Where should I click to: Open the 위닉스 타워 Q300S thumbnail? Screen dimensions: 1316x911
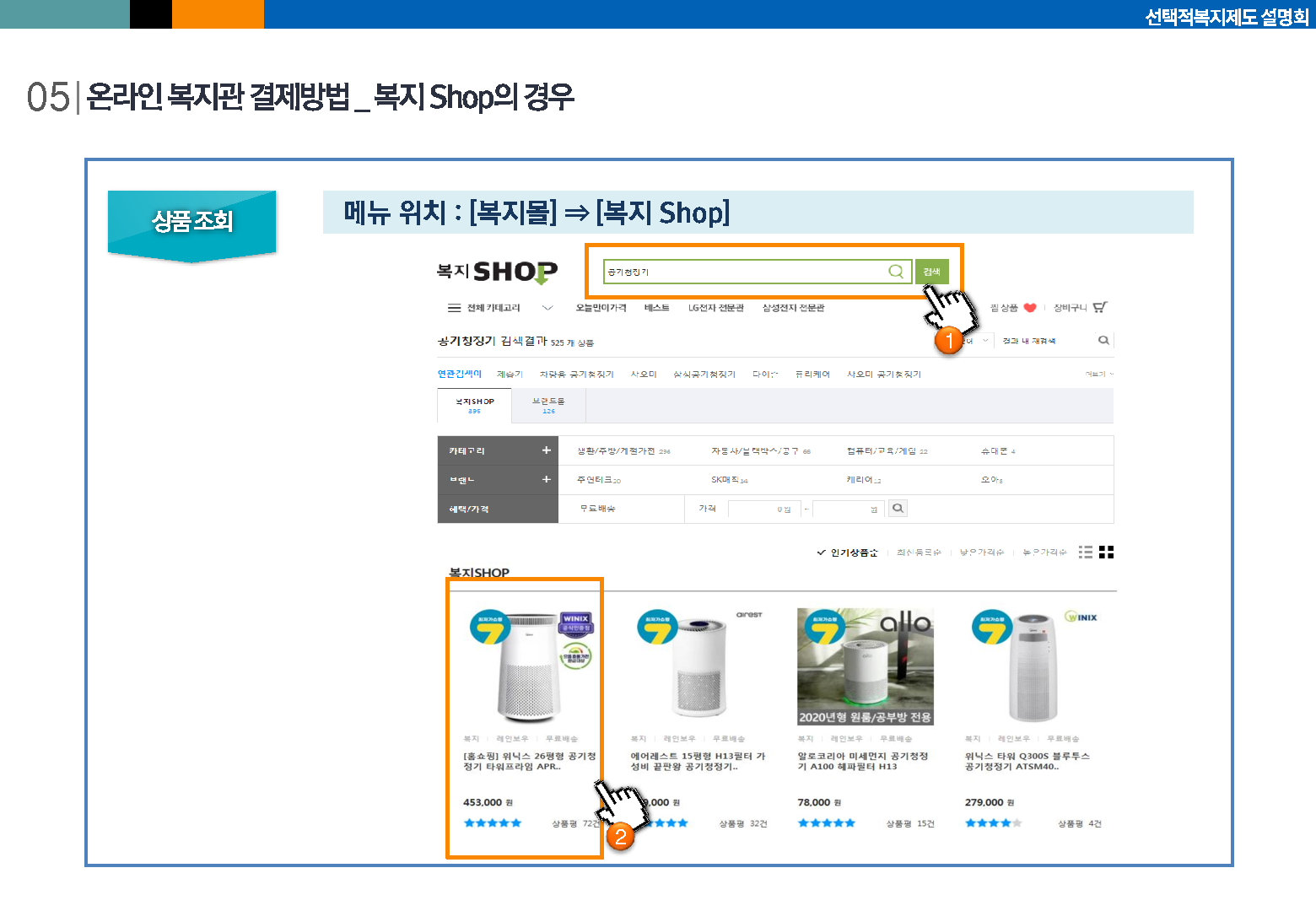point(1033,666)
